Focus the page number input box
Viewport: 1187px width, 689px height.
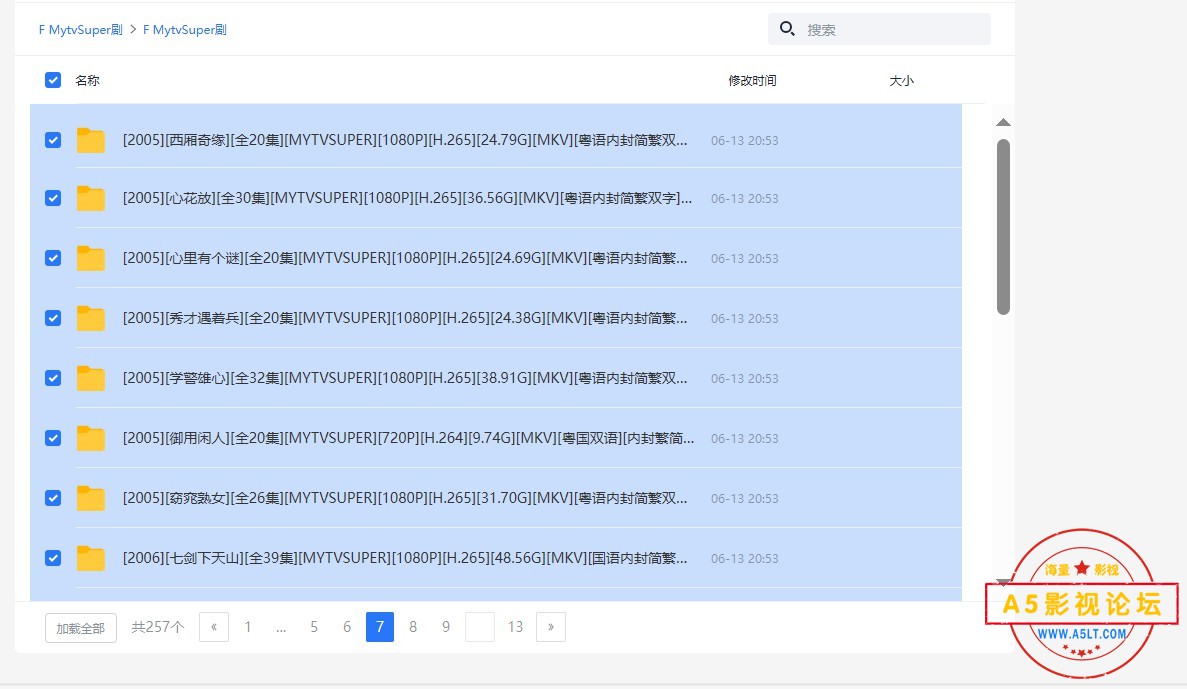tap(480, 627)
